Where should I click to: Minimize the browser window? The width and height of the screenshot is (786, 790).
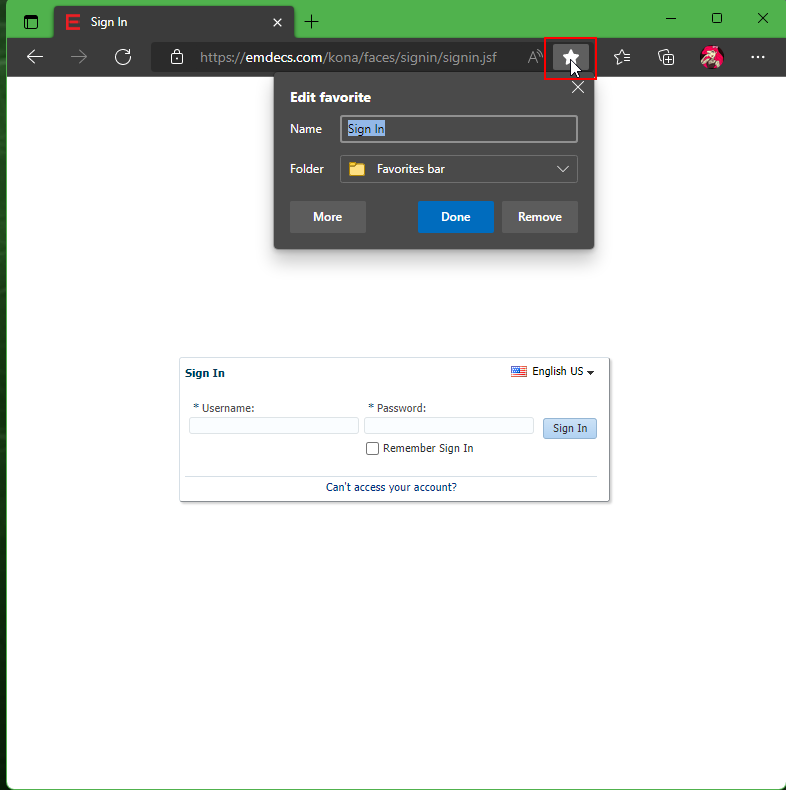click(x=671, y=19)
